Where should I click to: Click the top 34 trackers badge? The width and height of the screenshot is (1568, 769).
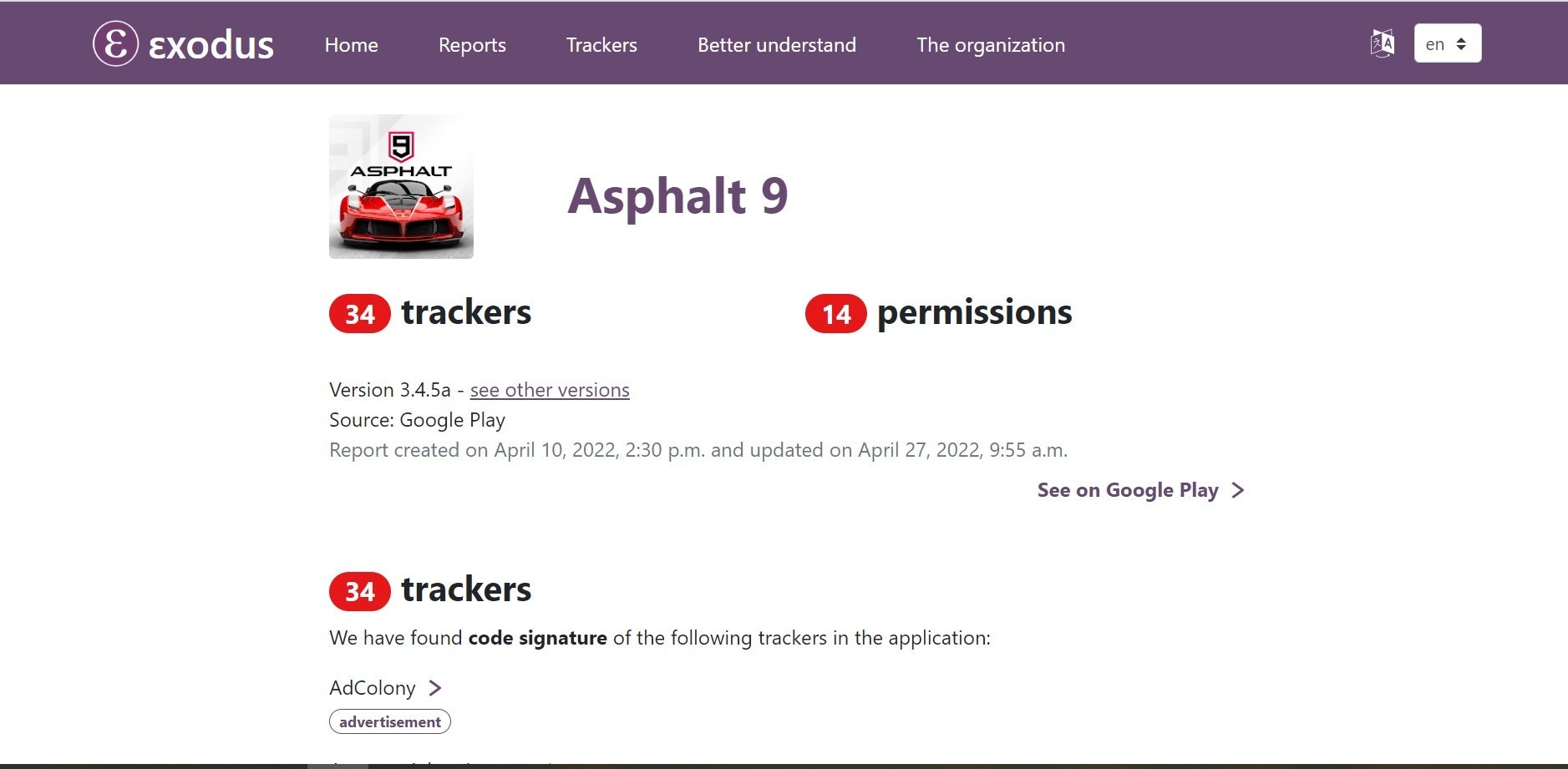click(x=360, y=314)
